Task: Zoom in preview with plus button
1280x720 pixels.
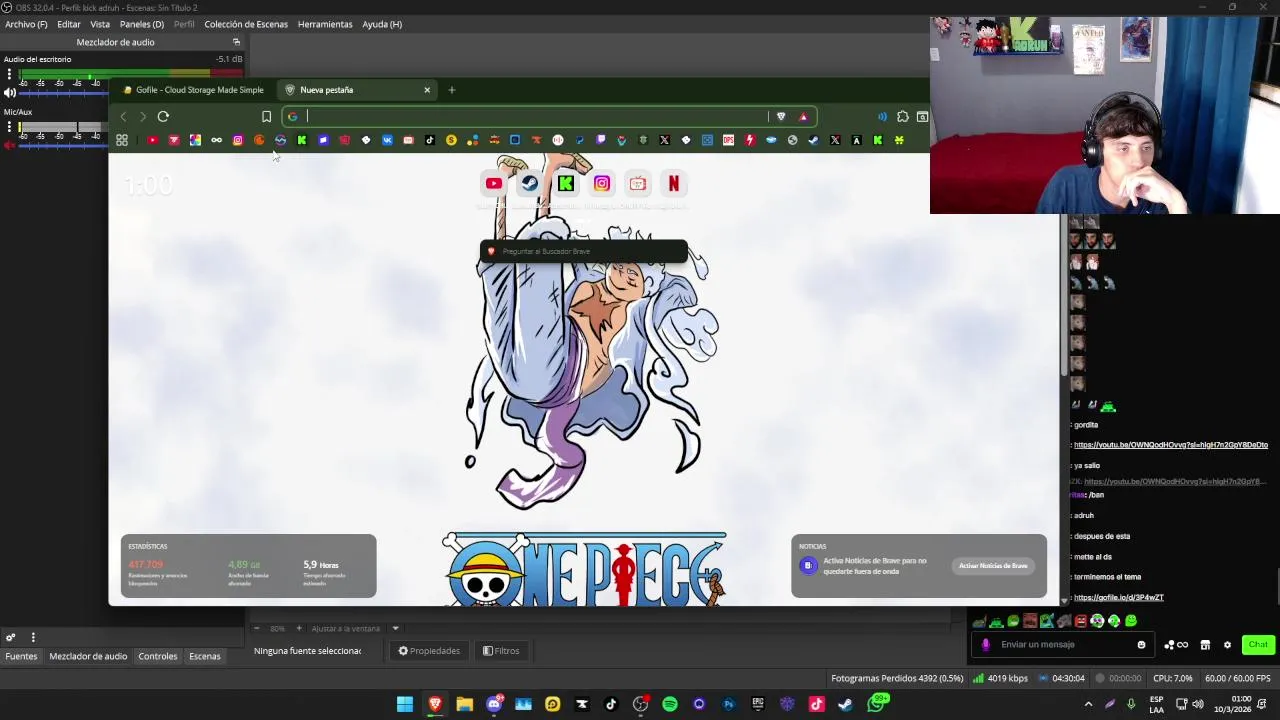Action: click(x=298, y=628)
